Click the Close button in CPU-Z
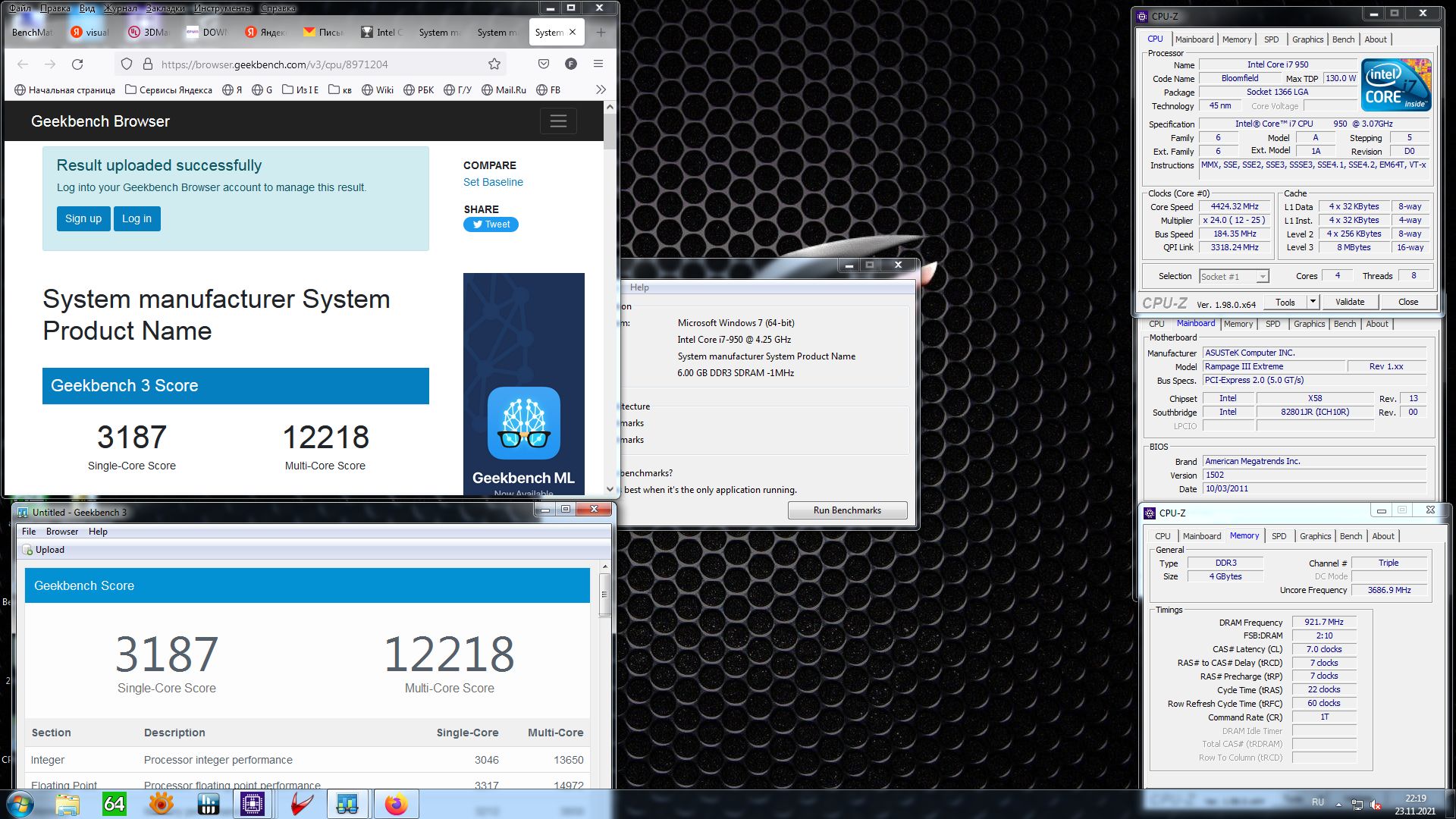The width and height of the screenshot is (1456, 819). tap(1408, 302)
